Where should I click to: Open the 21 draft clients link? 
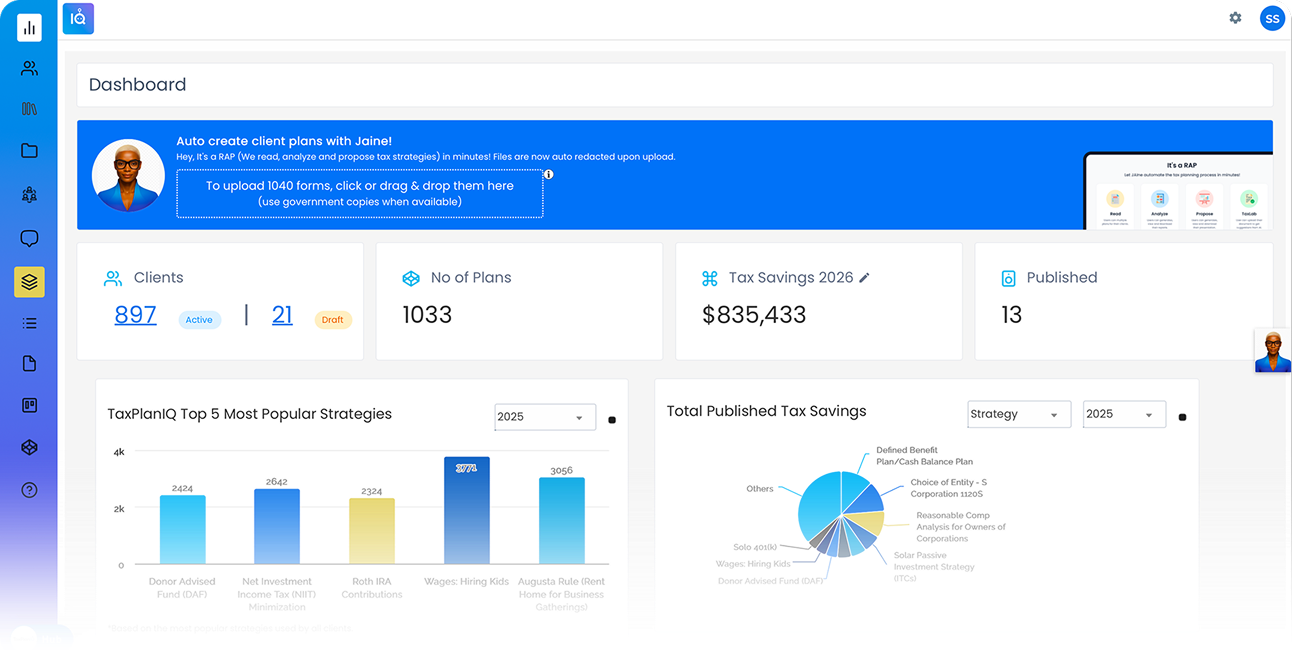[x=282, y=314]
